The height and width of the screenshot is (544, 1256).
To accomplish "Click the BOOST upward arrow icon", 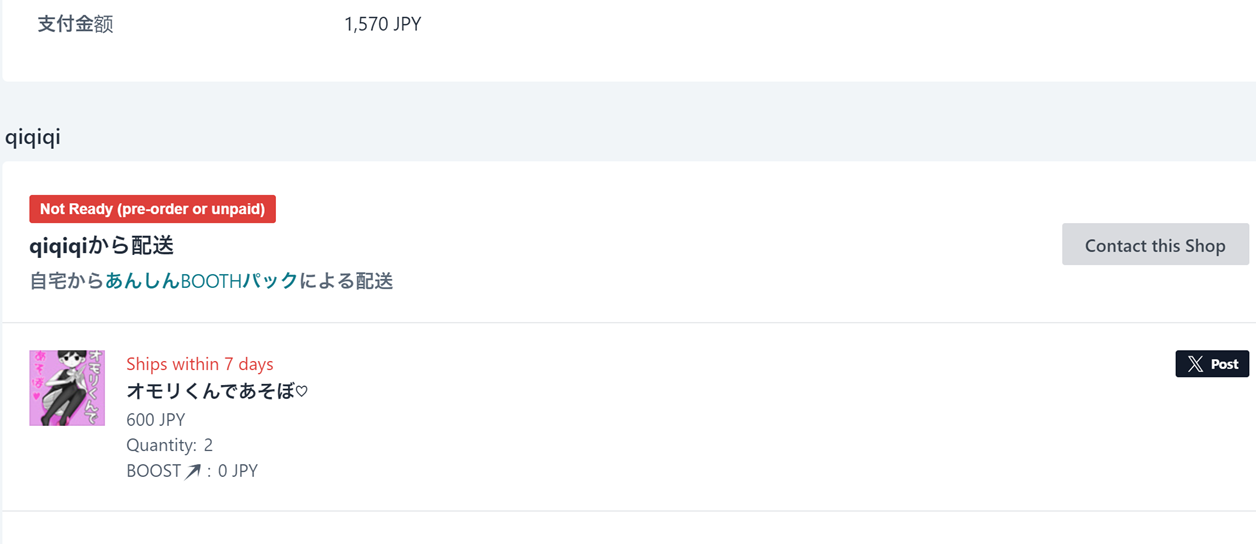I will [x=193, y=471].
